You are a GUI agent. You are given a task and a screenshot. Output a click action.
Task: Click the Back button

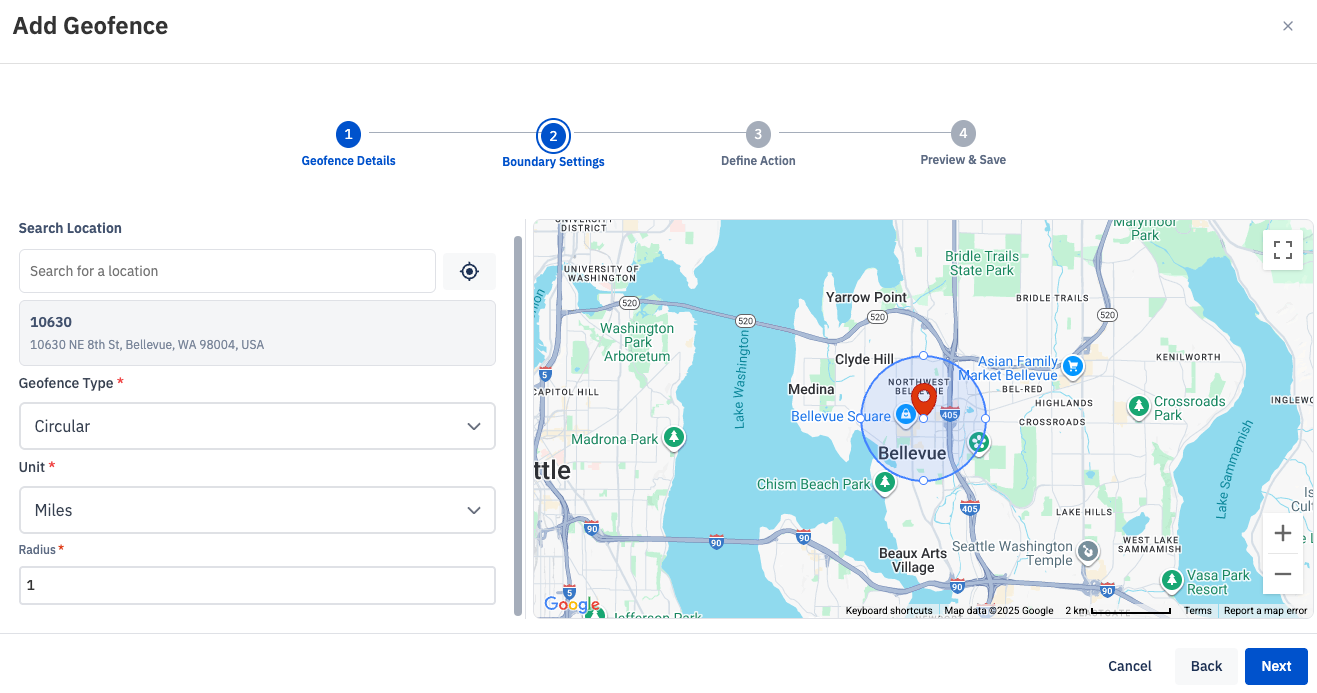coord(1206,666)
